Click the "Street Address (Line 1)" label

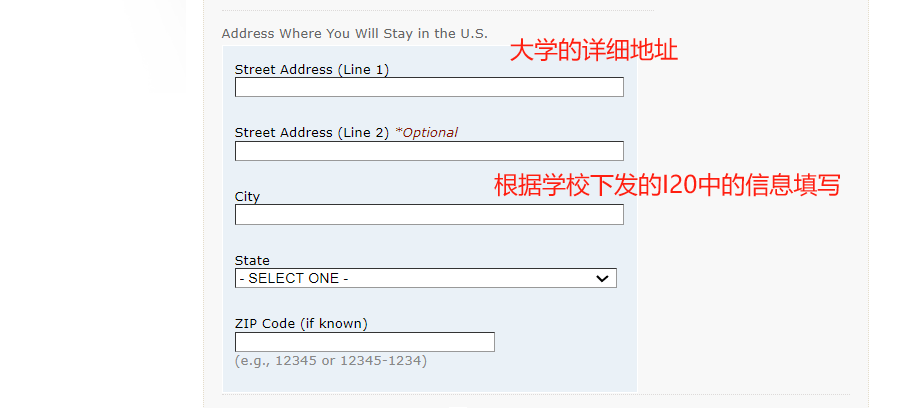point(311,69)
